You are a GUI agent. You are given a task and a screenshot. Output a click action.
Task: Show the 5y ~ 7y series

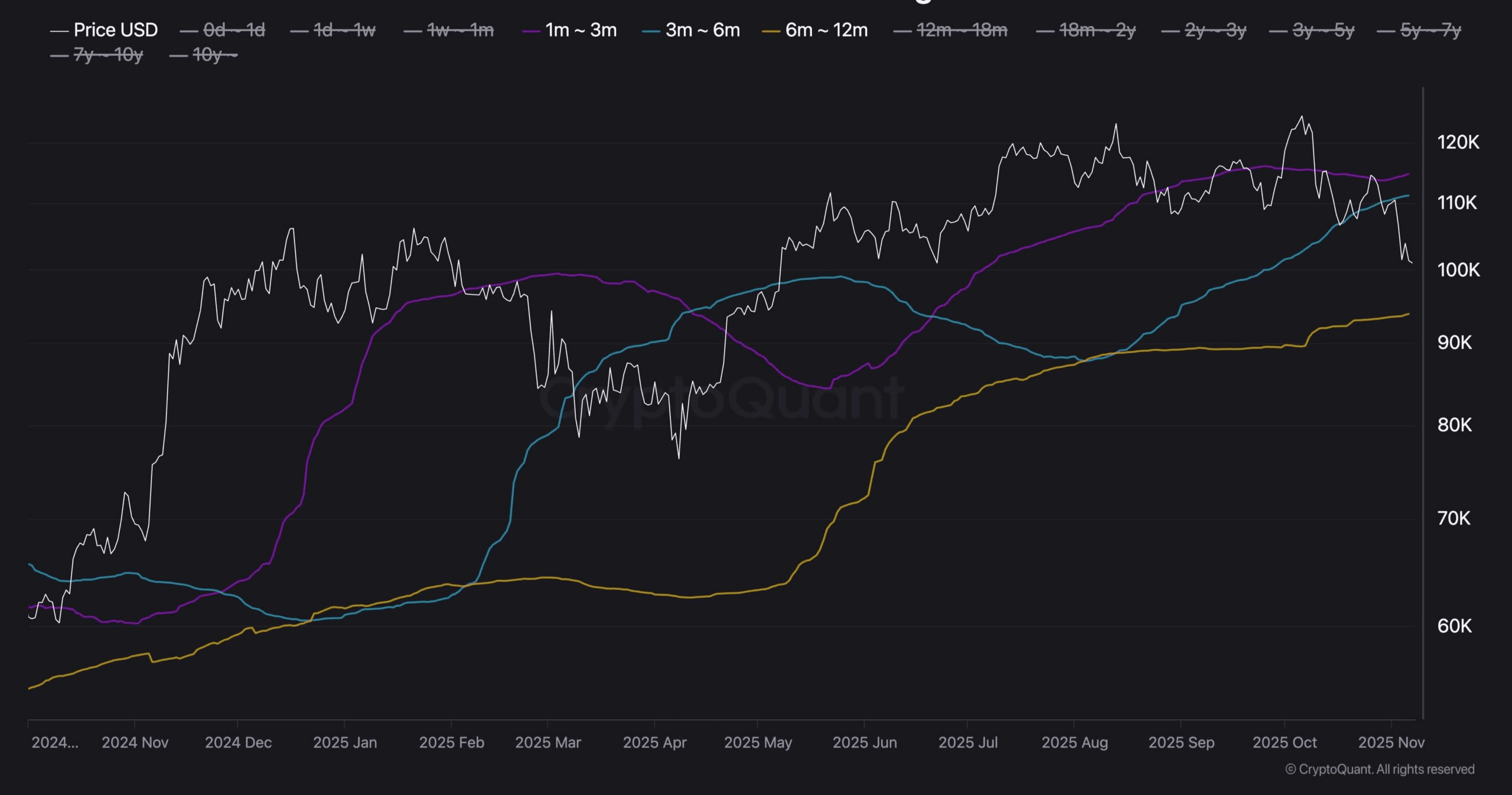pyautogui.click(x=1430, y=30)
